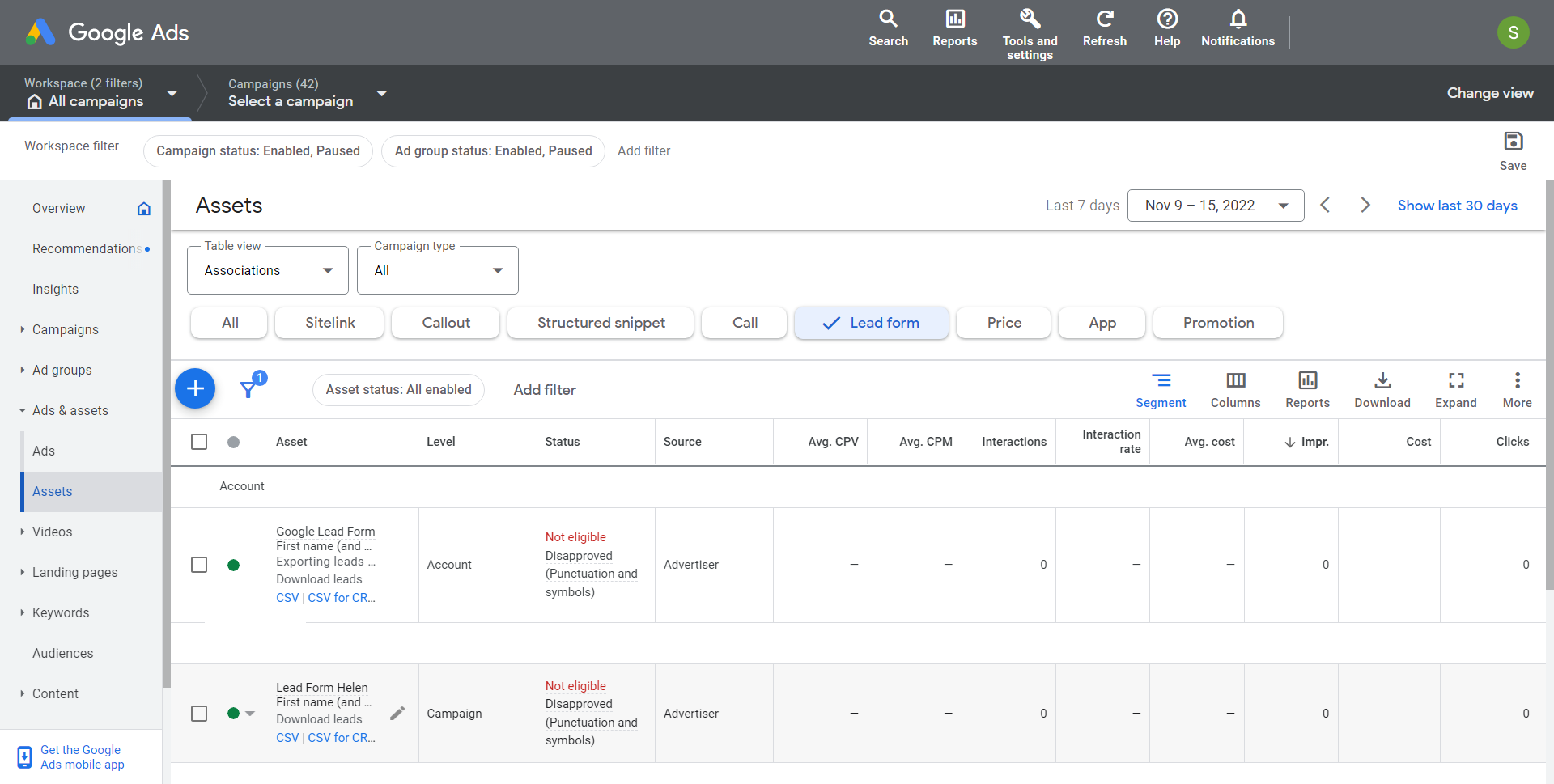Click Add filter beside Asset status

point(545,390)
